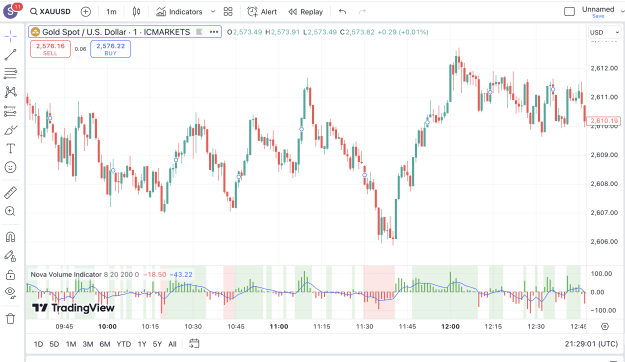Screen dimensions: 625x362
Task: Add a symbol with the plus icon
Action: pos(86,12)
